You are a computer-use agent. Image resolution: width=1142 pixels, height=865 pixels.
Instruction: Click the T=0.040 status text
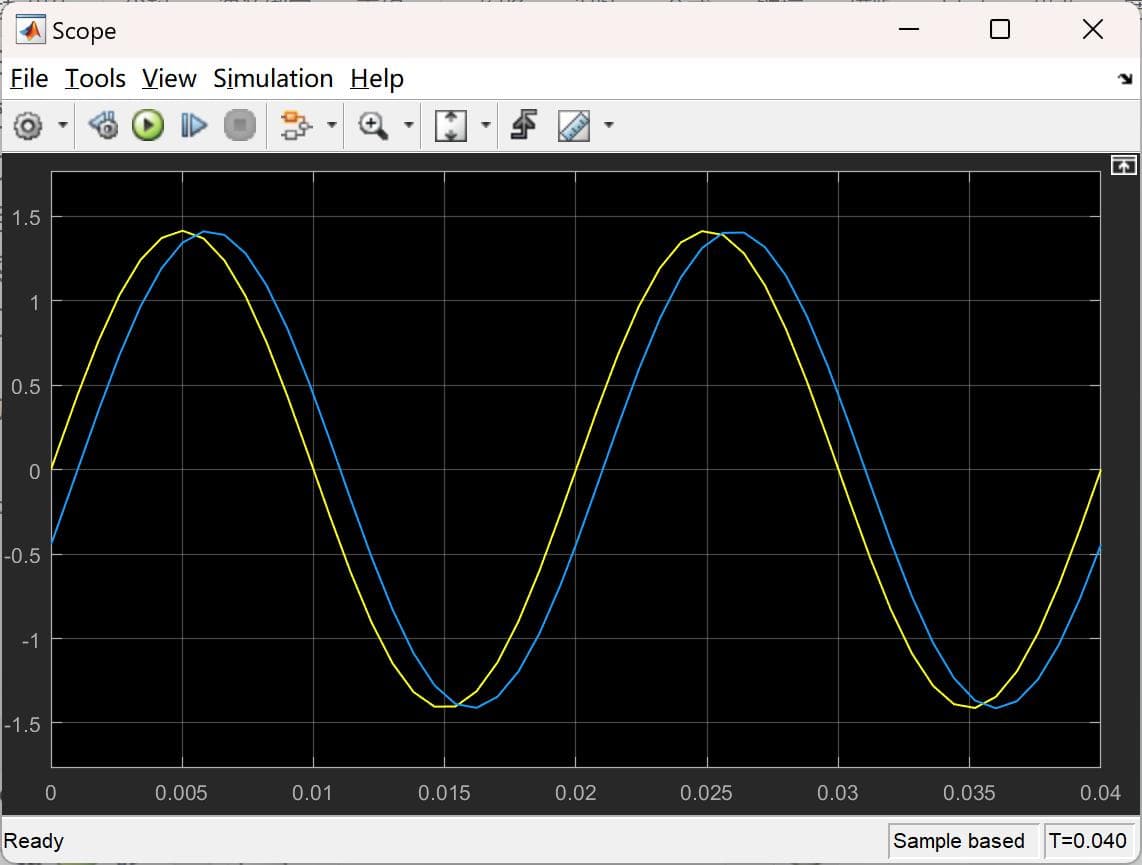pos(1087,841)
